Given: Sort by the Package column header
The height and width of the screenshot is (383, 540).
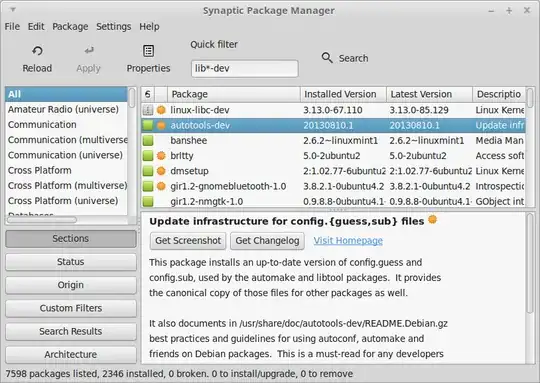Looking at the screenshot, I should point(234,94).
